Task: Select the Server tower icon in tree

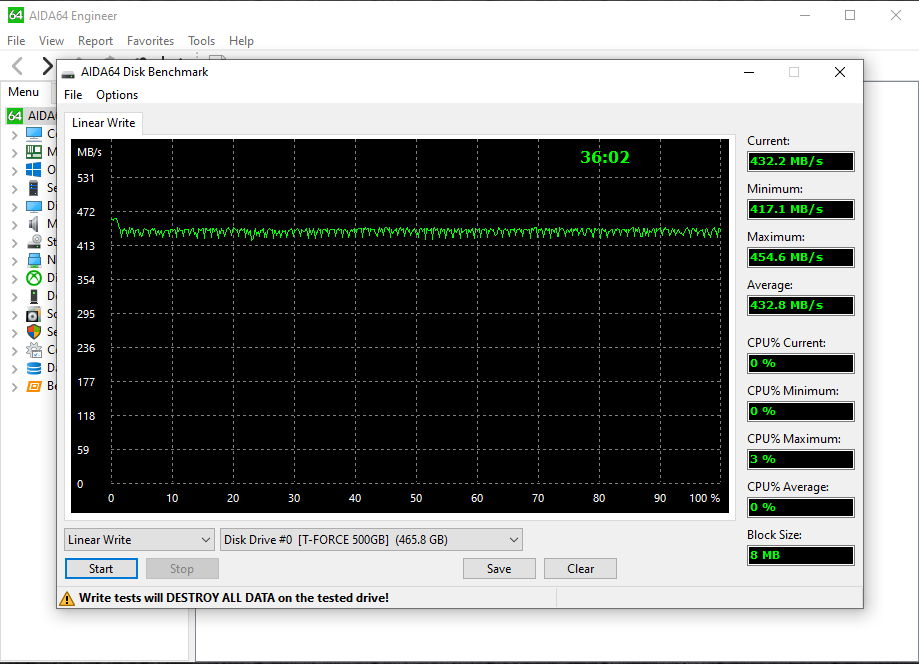Action: 34,188
